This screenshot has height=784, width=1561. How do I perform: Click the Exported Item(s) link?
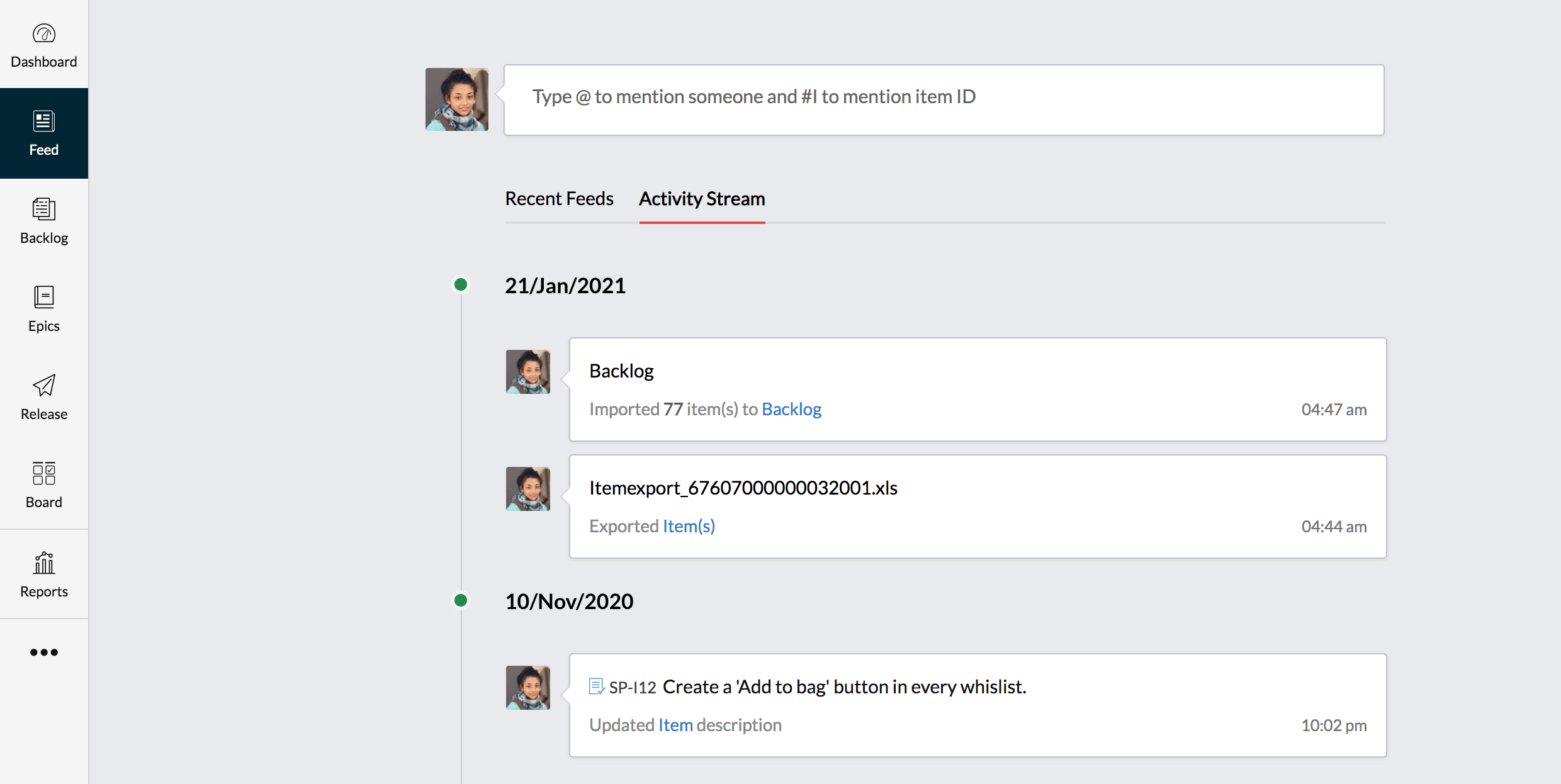point(689,527)
